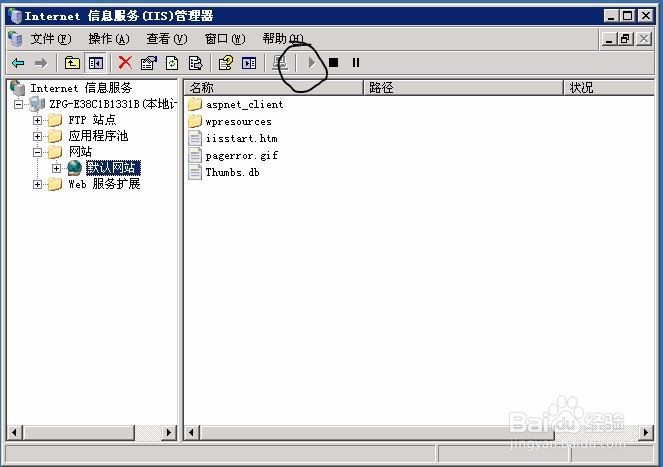Click the Help question mark toolbar icon
Screen dimensions: 663x467
point(225,63)
